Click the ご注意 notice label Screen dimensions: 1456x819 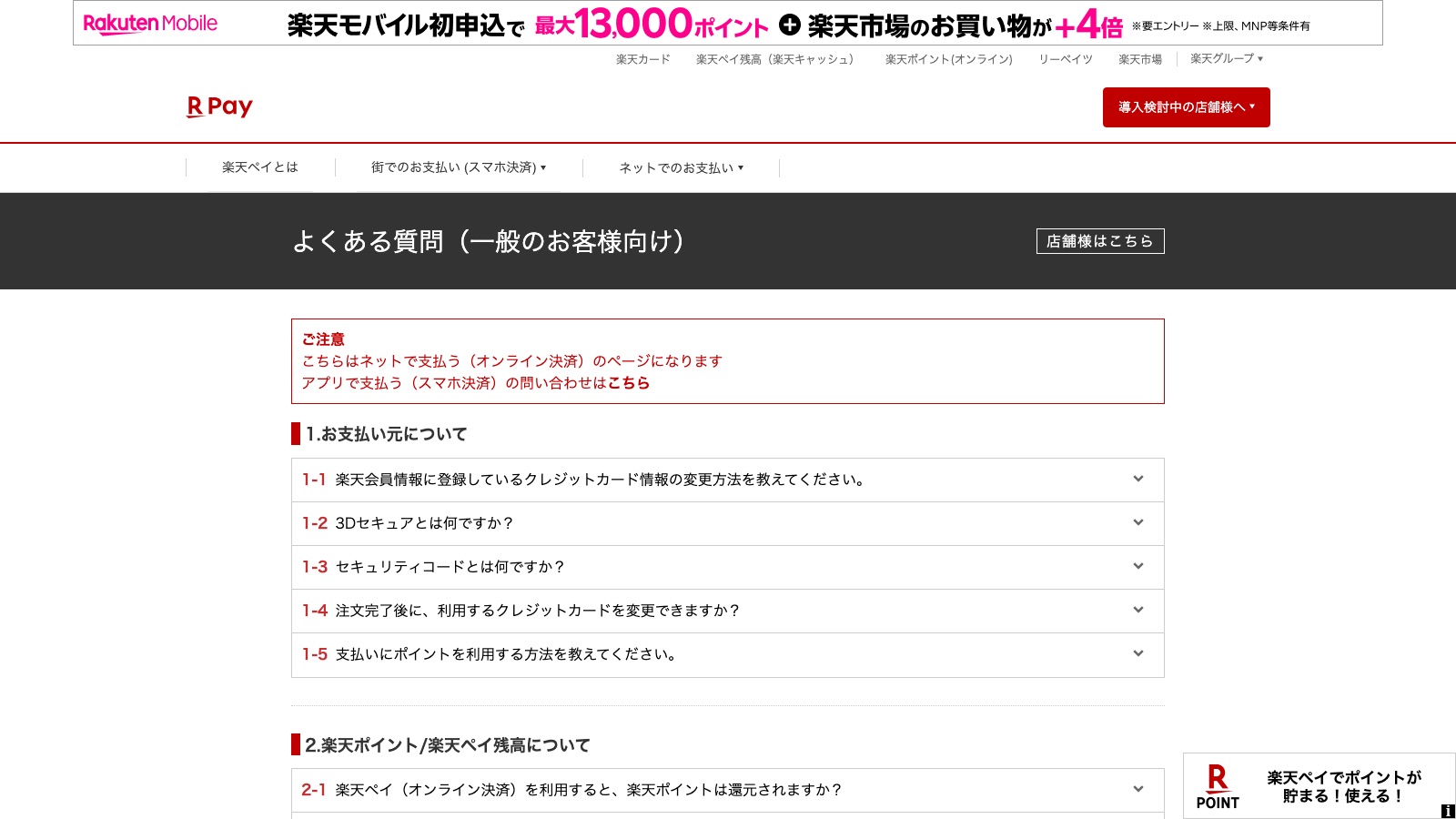coord(323,339)
